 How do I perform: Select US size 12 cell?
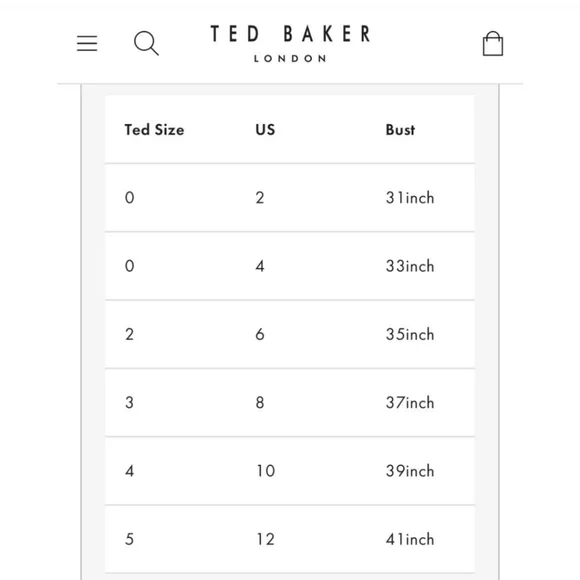pyautogui.click(x=266, y=539)
